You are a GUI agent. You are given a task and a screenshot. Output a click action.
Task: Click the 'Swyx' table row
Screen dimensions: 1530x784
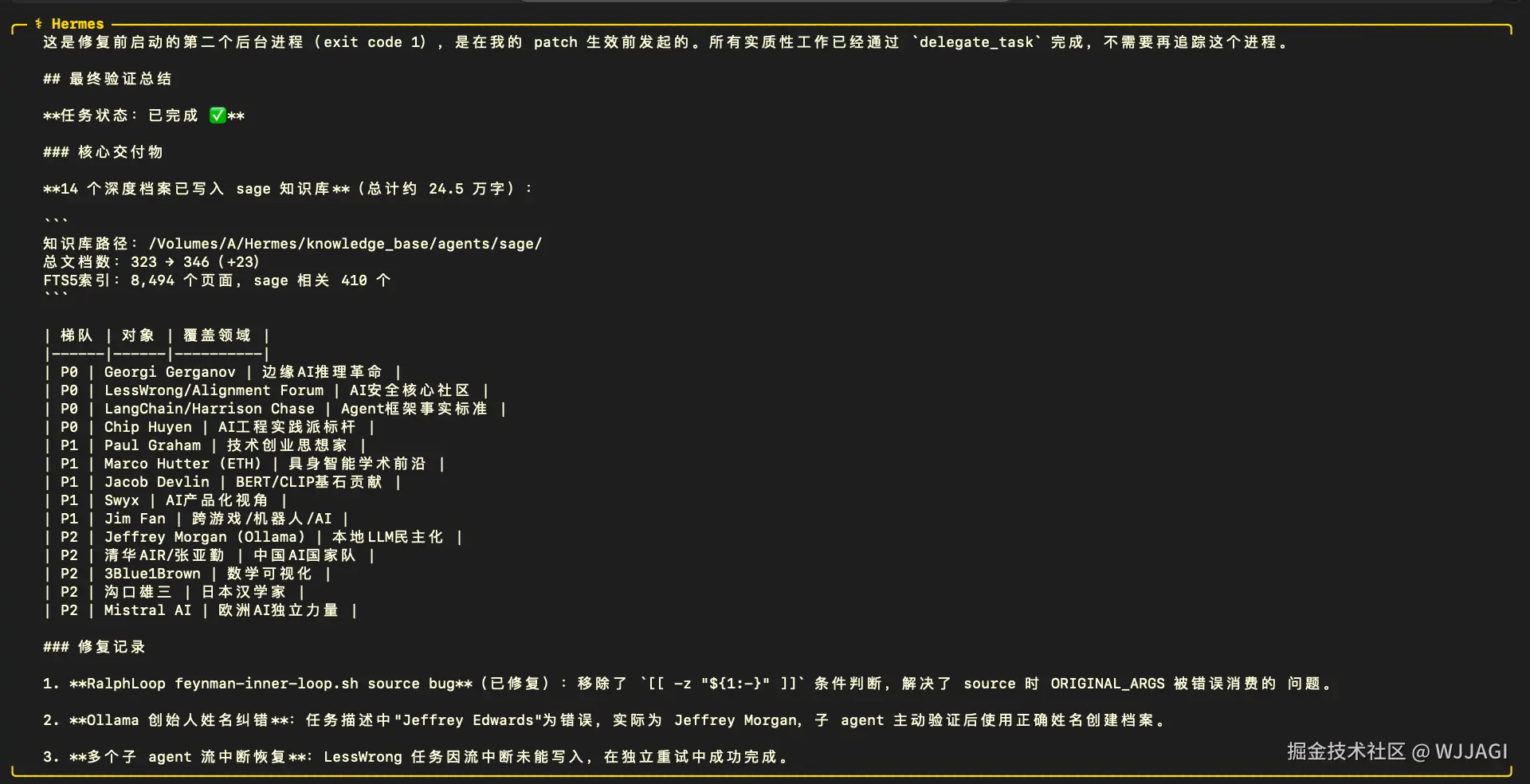(x=165, y=500)
